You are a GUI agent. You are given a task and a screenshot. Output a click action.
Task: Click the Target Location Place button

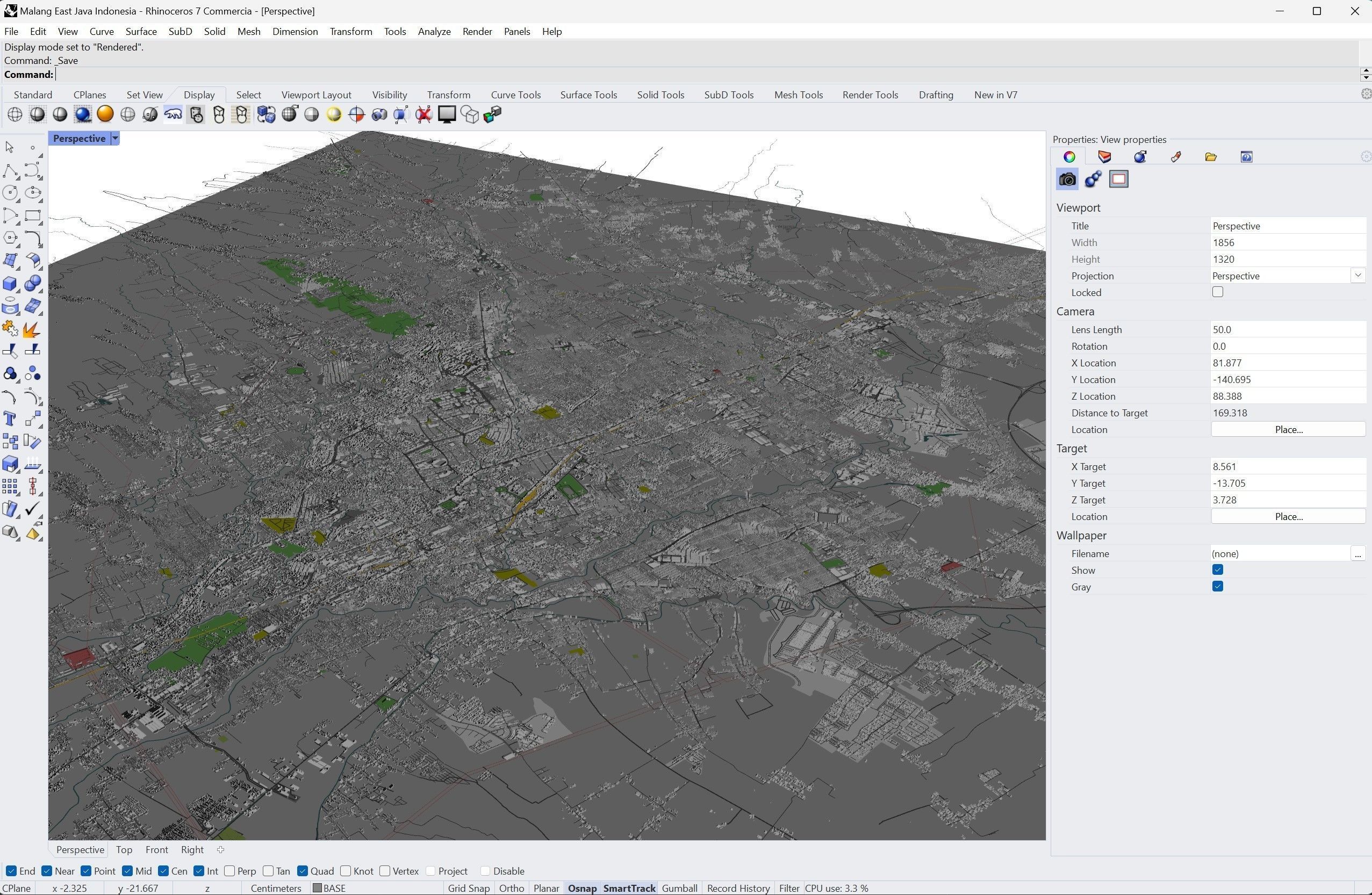pos(1288,516)
